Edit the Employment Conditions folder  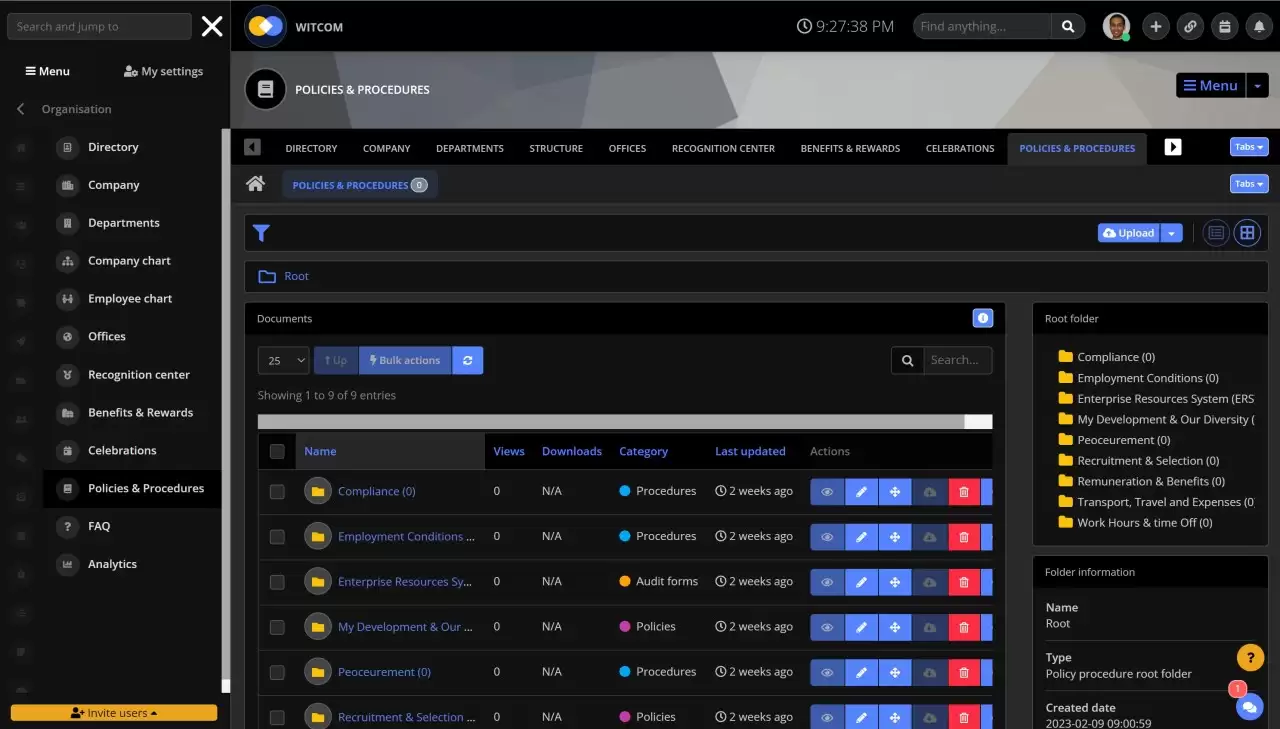click(861, 537)
